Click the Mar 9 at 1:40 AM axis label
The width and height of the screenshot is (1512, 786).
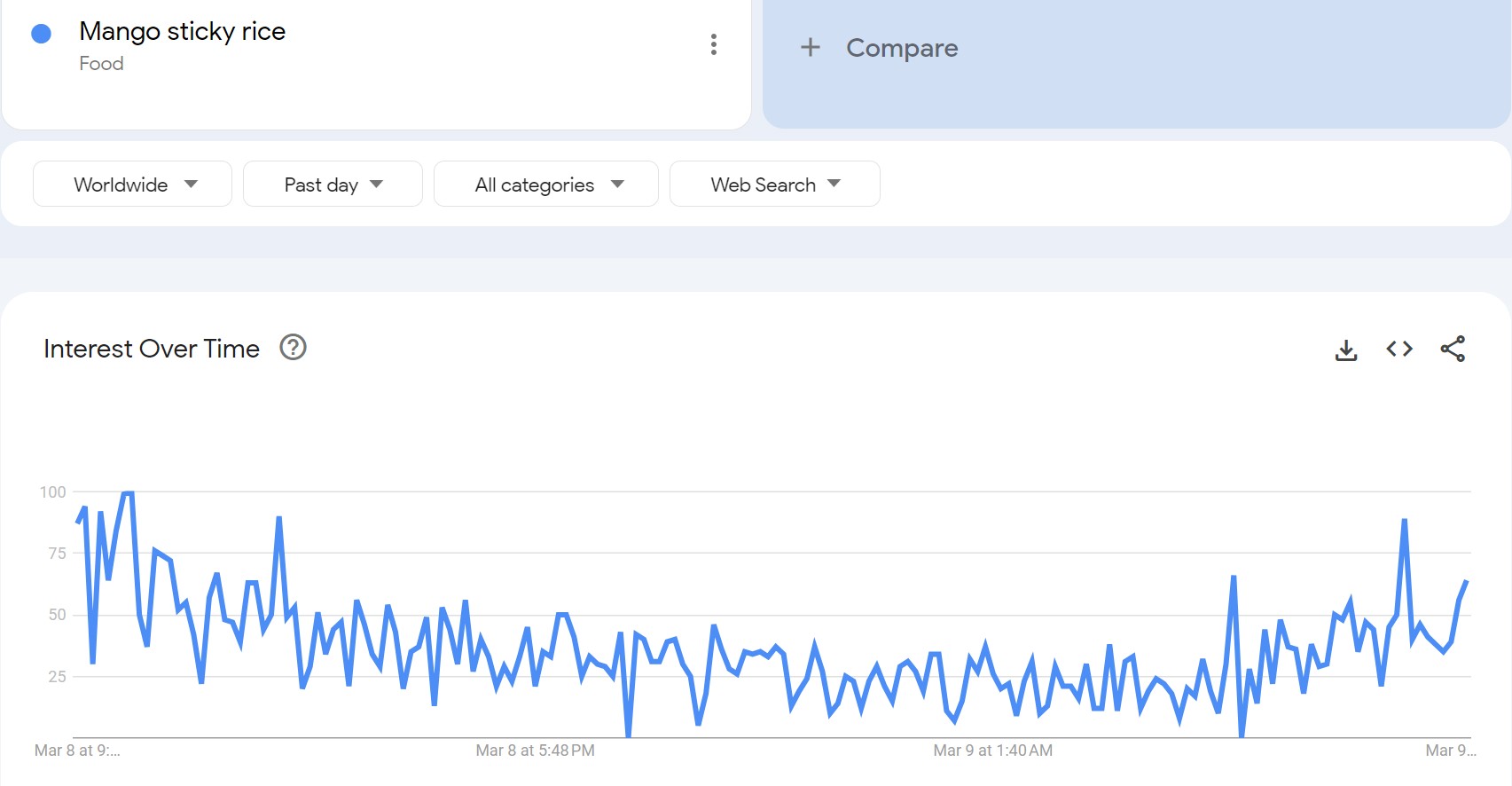point(992,751)
